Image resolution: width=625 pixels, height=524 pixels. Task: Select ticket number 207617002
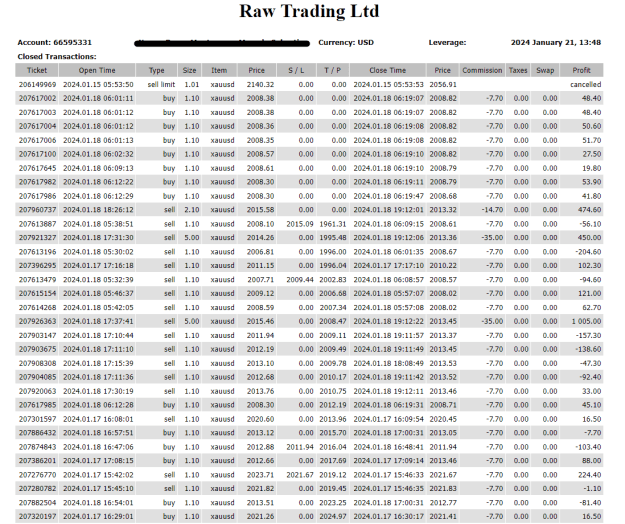coord(37,98)
